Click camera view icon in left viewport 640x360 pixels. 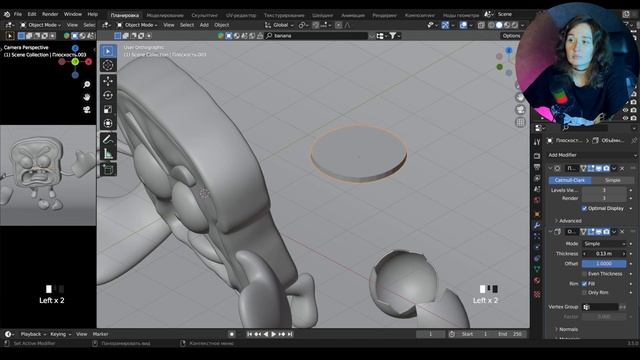click(87, 109)
